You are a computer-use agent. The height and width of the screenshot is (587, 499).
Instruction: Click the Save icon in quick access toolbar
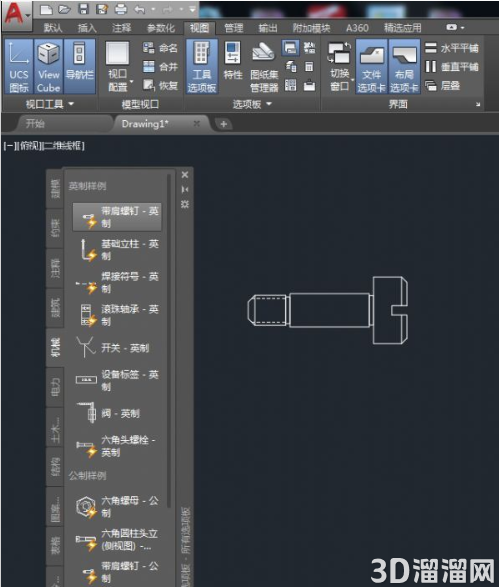pos(83,9)
